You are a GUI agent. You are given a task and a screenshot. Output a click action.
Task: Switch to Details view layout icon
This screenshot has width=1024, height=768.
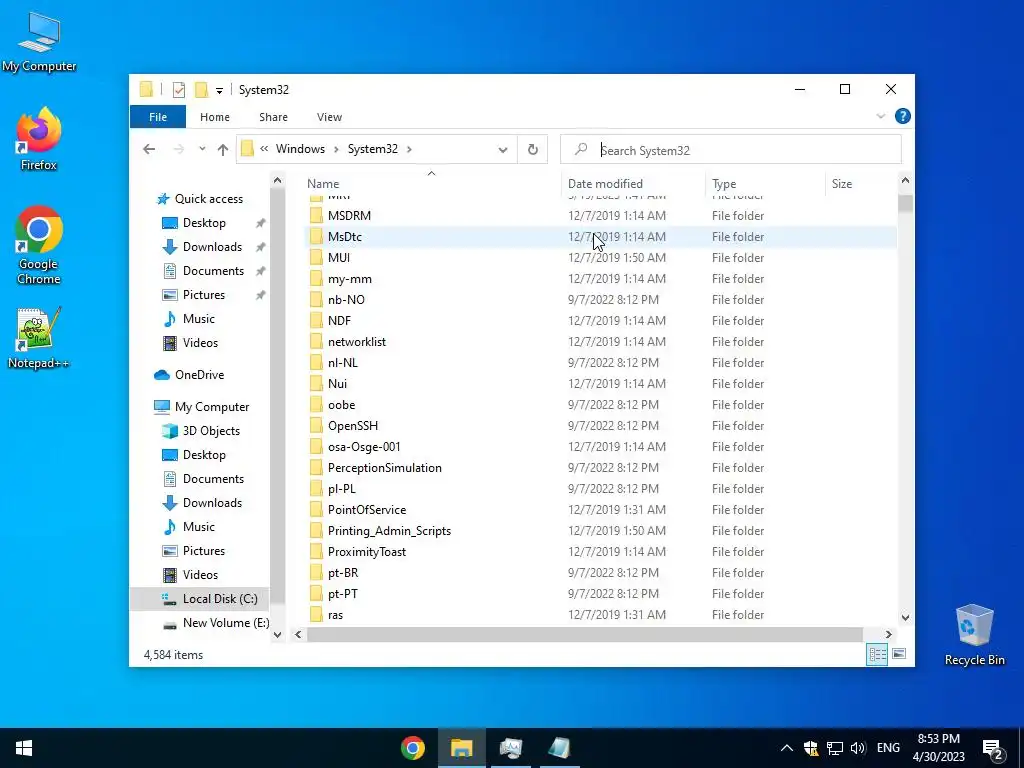(877, 654)
